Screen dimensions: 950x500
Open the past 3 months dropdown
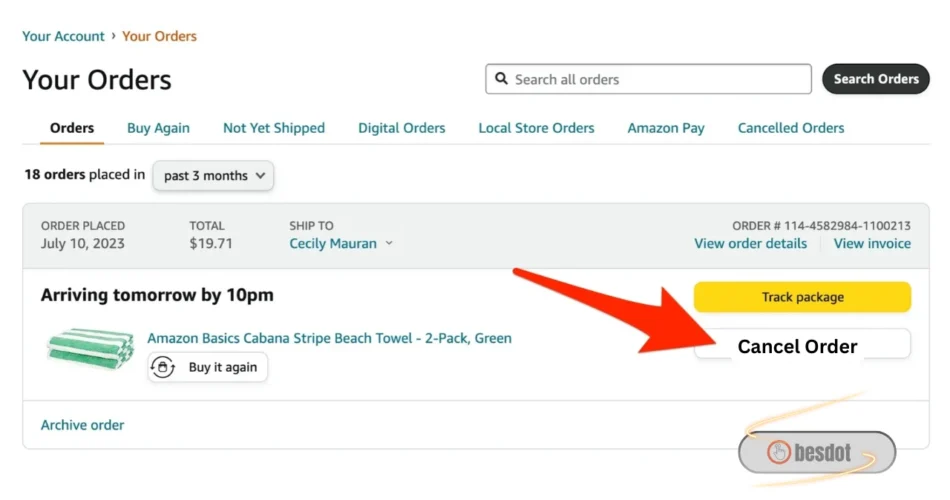tap(213, 176)
